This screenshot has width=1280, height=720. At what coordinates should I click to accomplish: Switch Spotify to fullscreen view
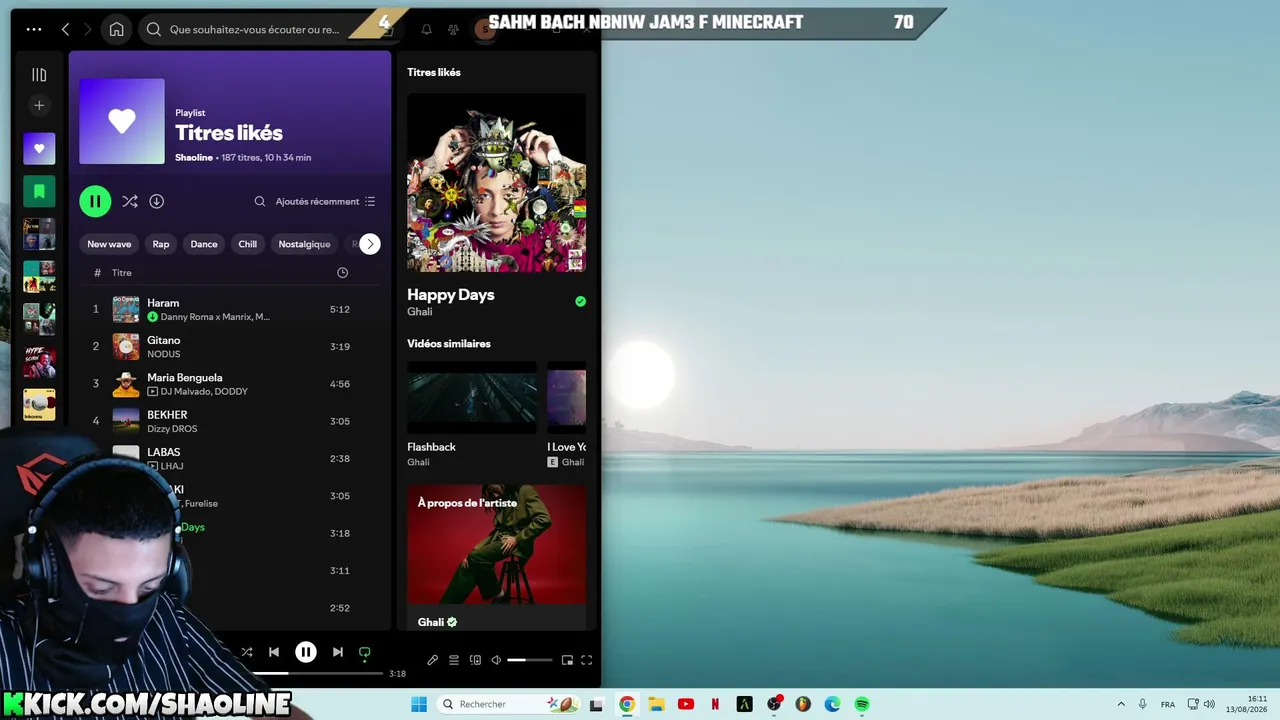click(x=587, y=660)
